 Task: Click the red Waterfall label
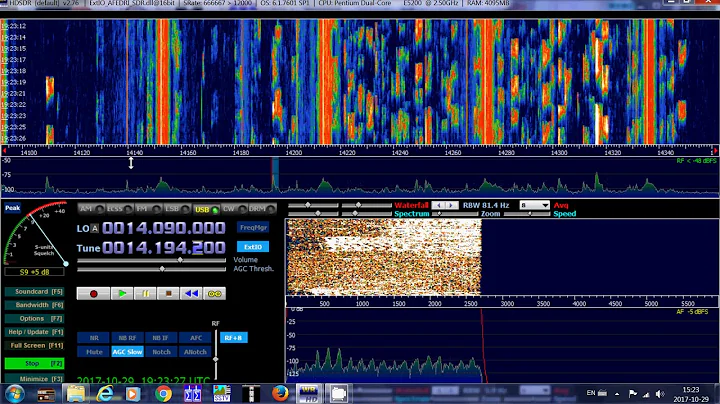tap(411, 205)
